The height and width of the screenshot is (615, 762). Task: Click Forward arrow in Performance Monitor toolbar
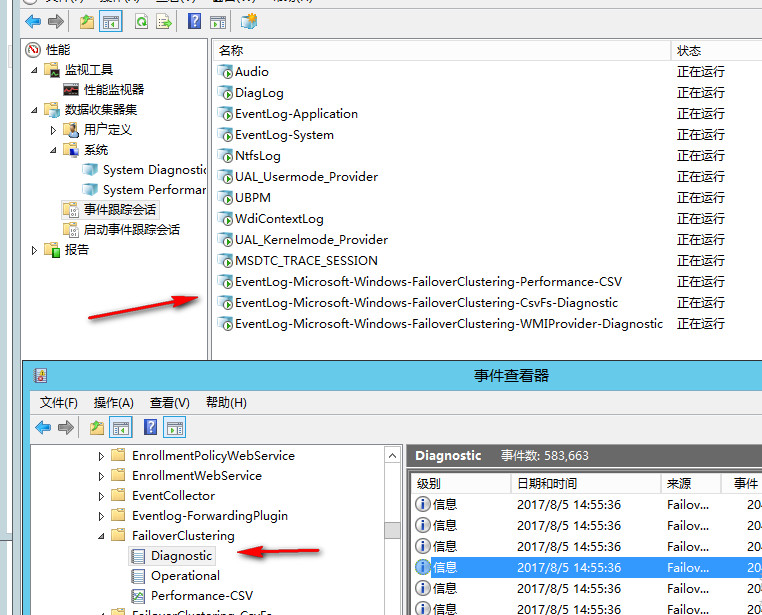pyautogui.click(x=56, y=21)
